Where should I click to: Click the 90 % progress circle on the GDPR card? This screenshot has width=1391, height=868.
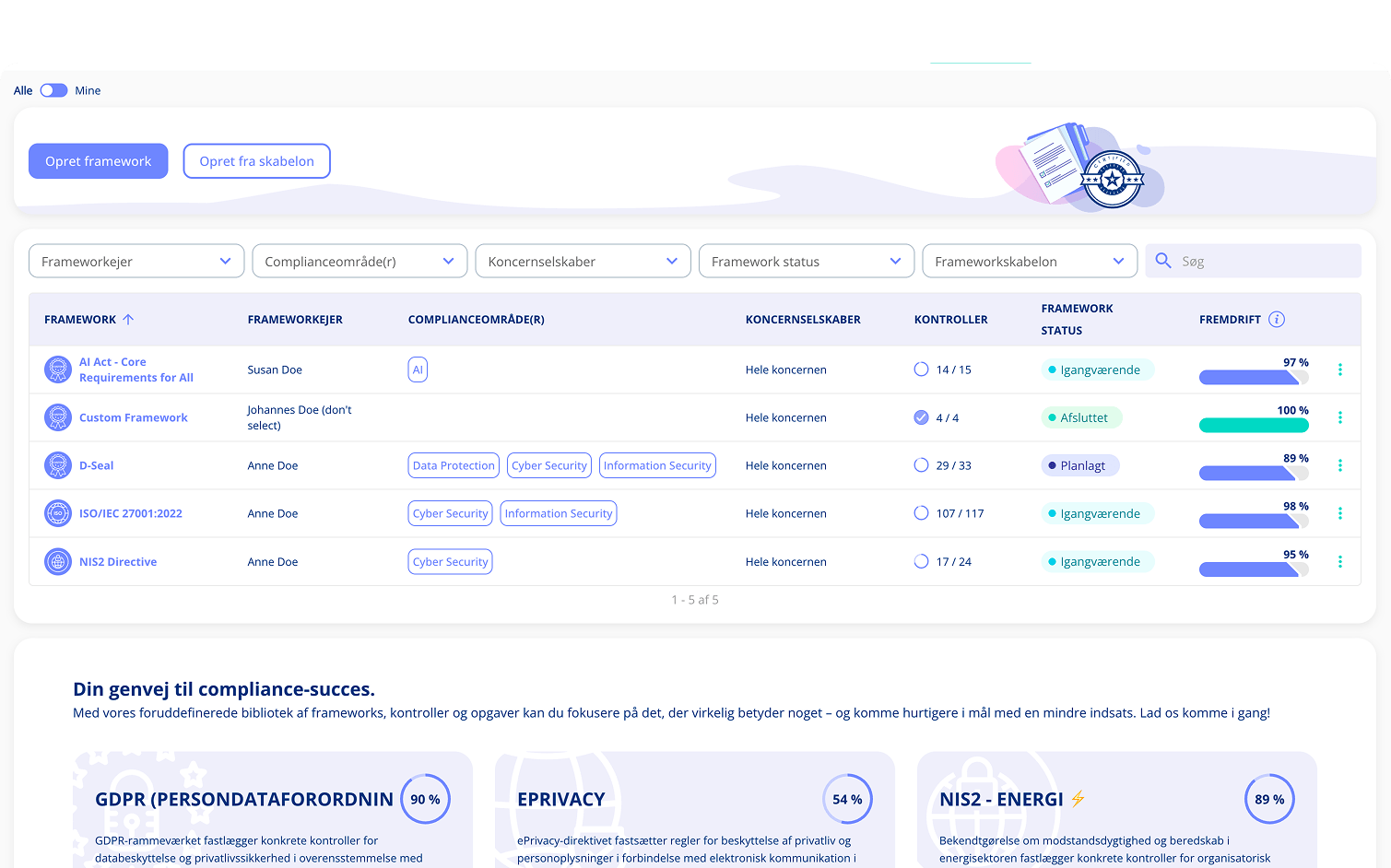tap(425, 799)
